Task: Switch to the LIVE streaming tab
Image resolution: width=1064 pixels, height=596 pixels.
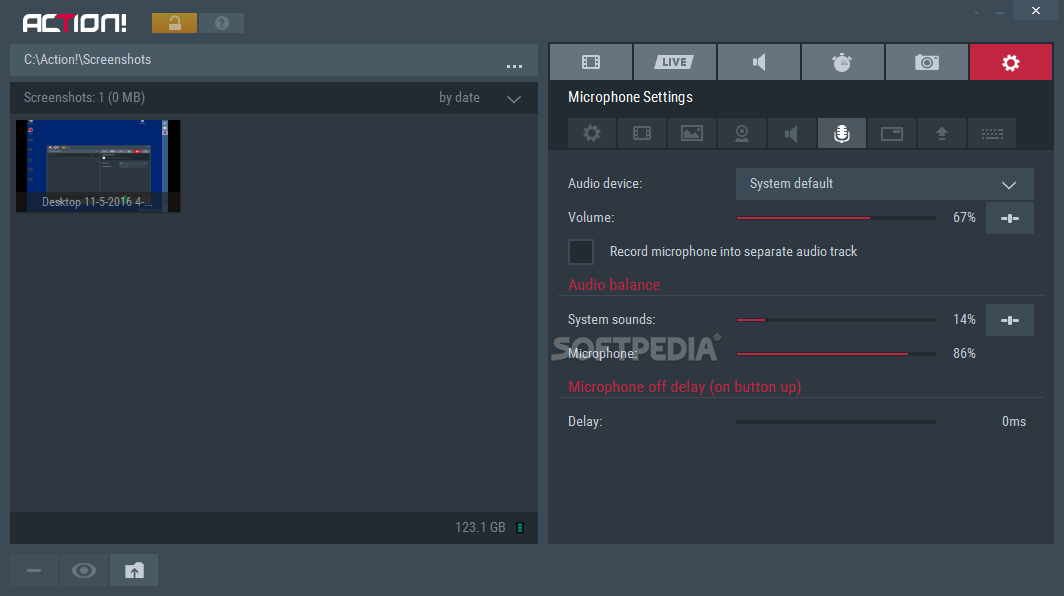Action: point(674,62)
